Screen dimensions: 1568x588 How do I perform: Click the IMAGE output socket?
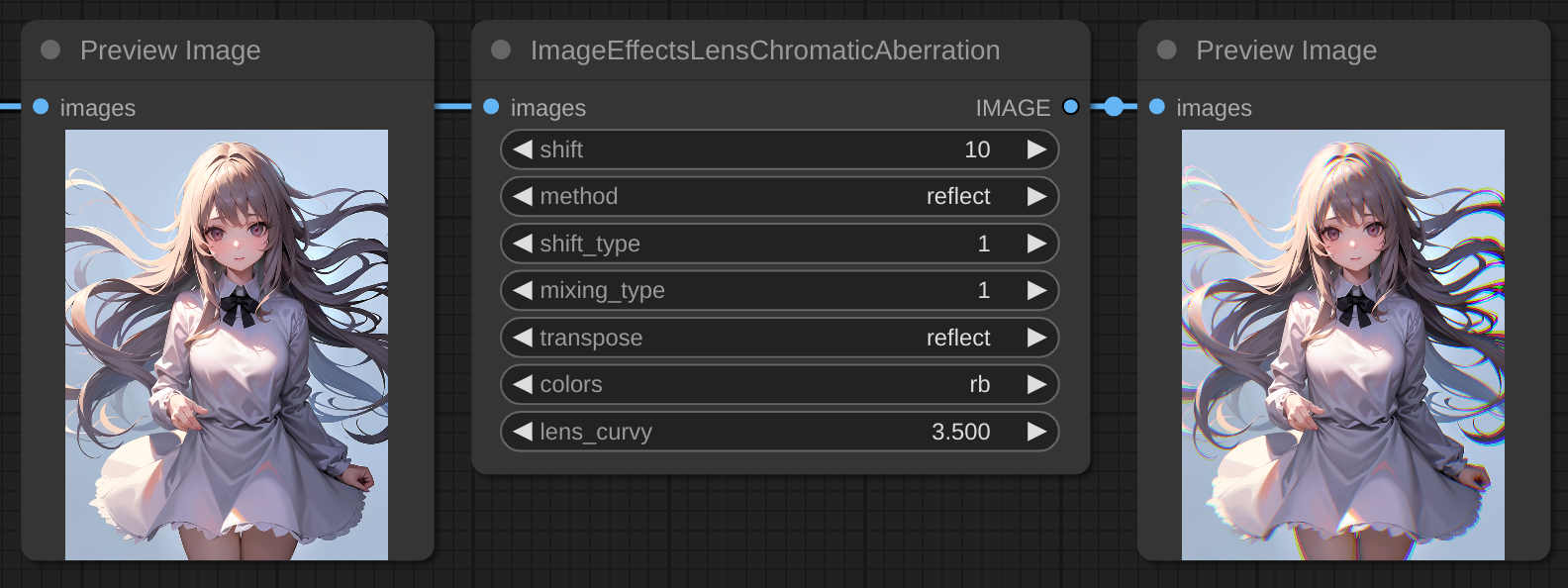[x=1070, y=107]
